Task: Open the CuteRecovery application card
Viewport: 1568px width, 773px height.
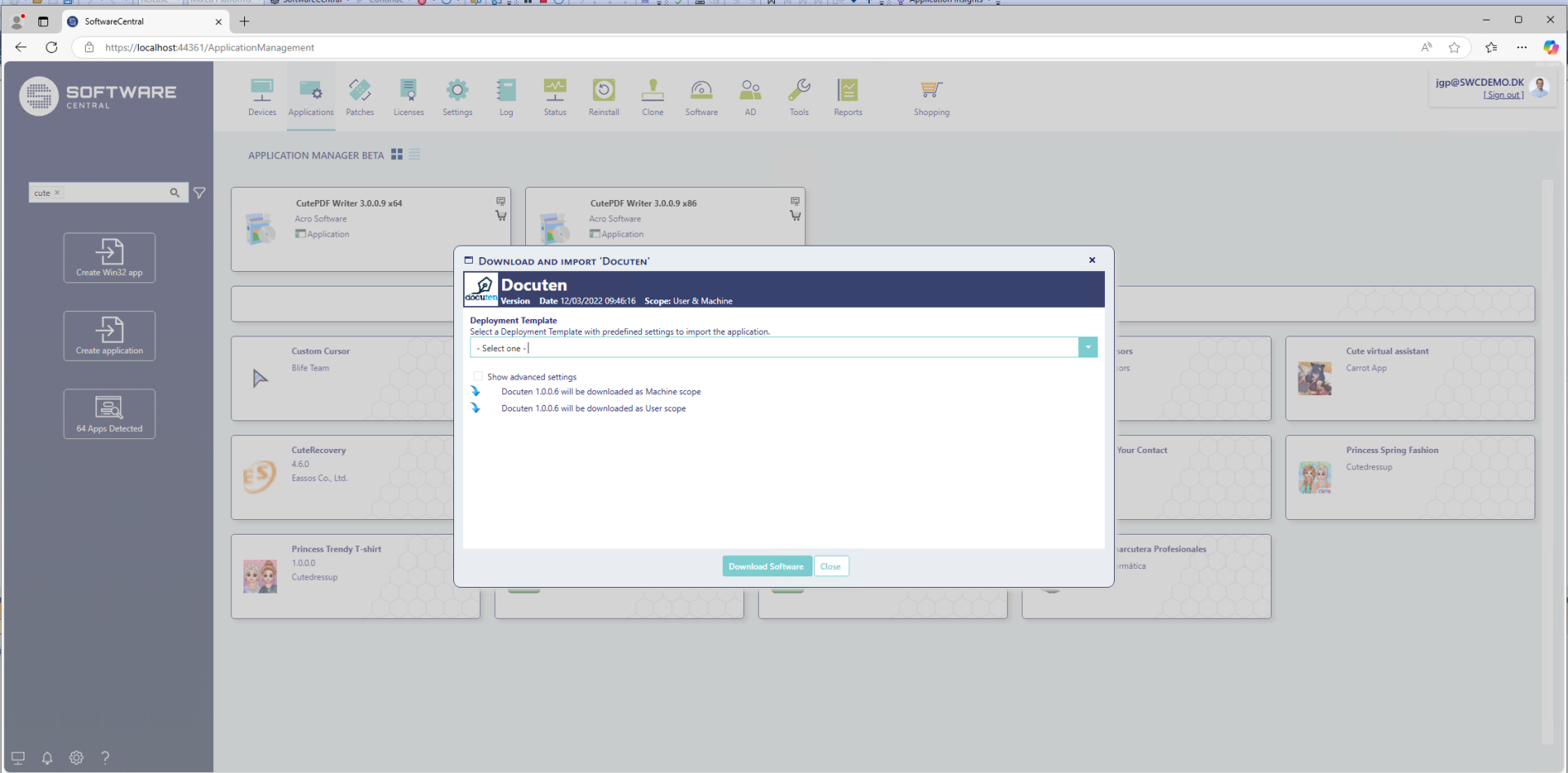Action: click(342, 478)
